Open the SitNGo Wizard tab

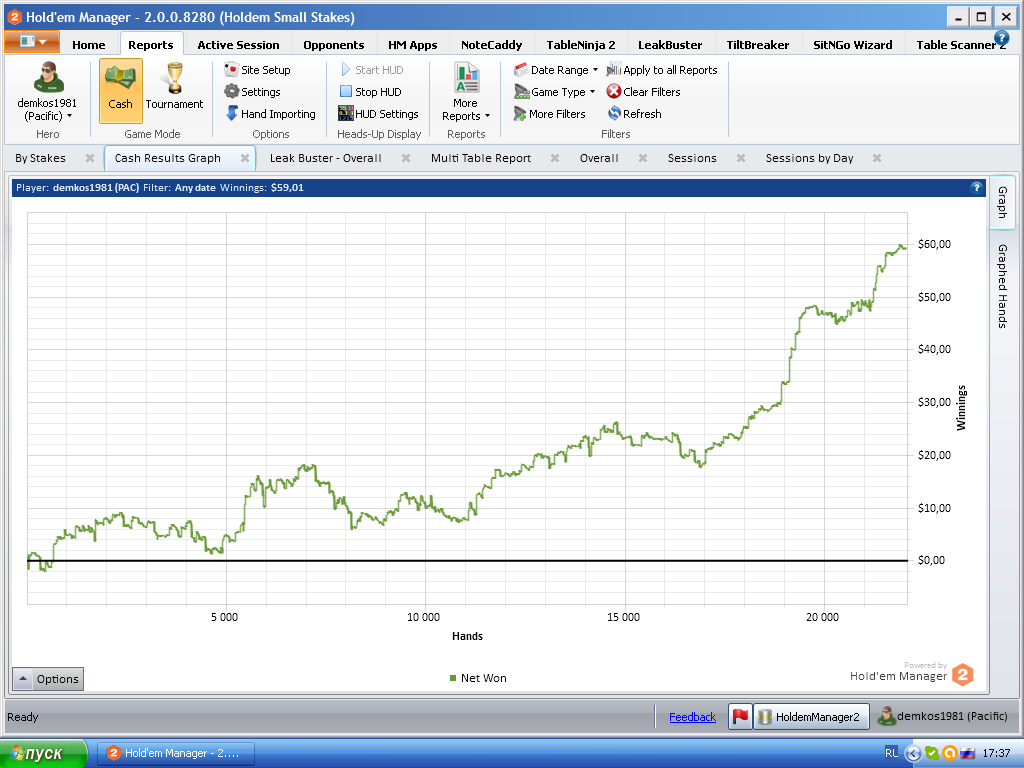click(x=853, y=44)
